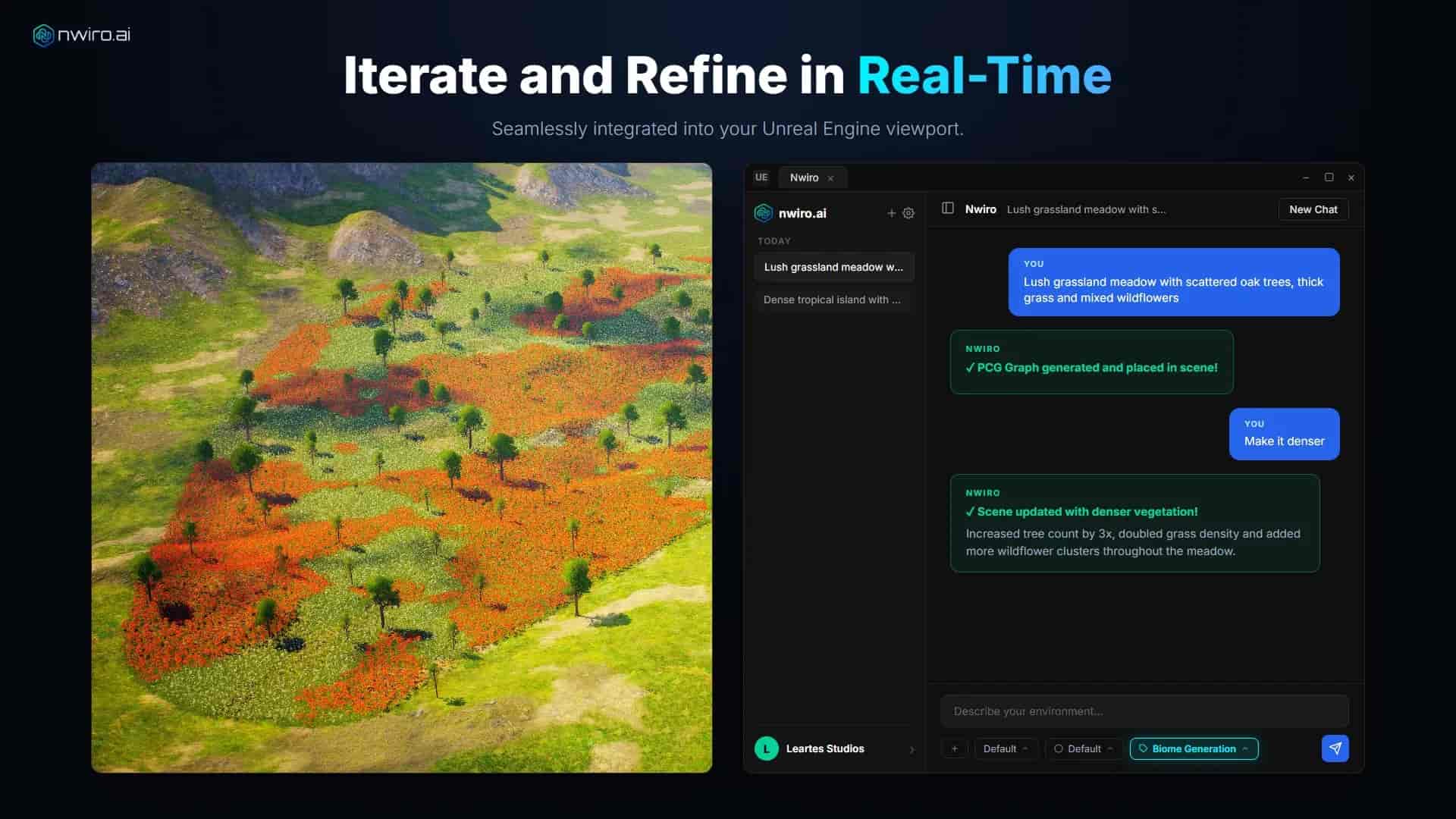The width and height of the screenshot is (1456, 819).
Task: Click the chat title 'Lush grassland meadow with s...'
Action: [x=1086, y=209]
